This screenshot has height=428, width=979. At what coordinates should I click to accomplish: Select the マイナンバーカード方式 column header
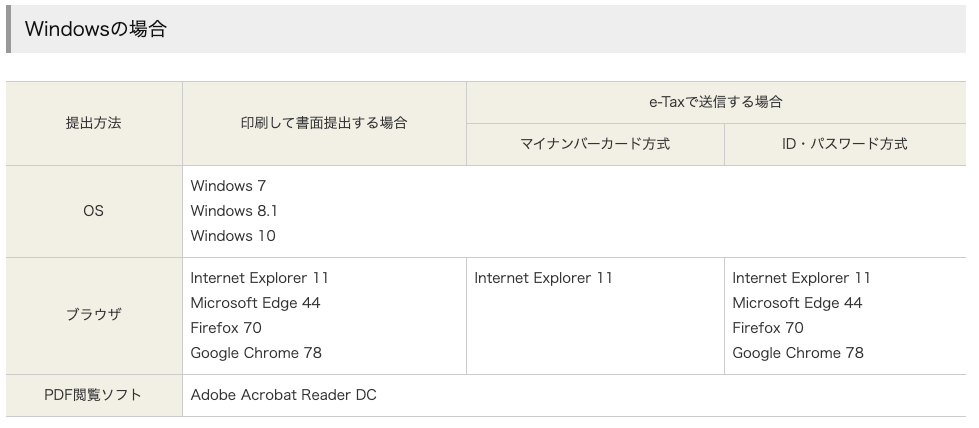coord(595,144)
